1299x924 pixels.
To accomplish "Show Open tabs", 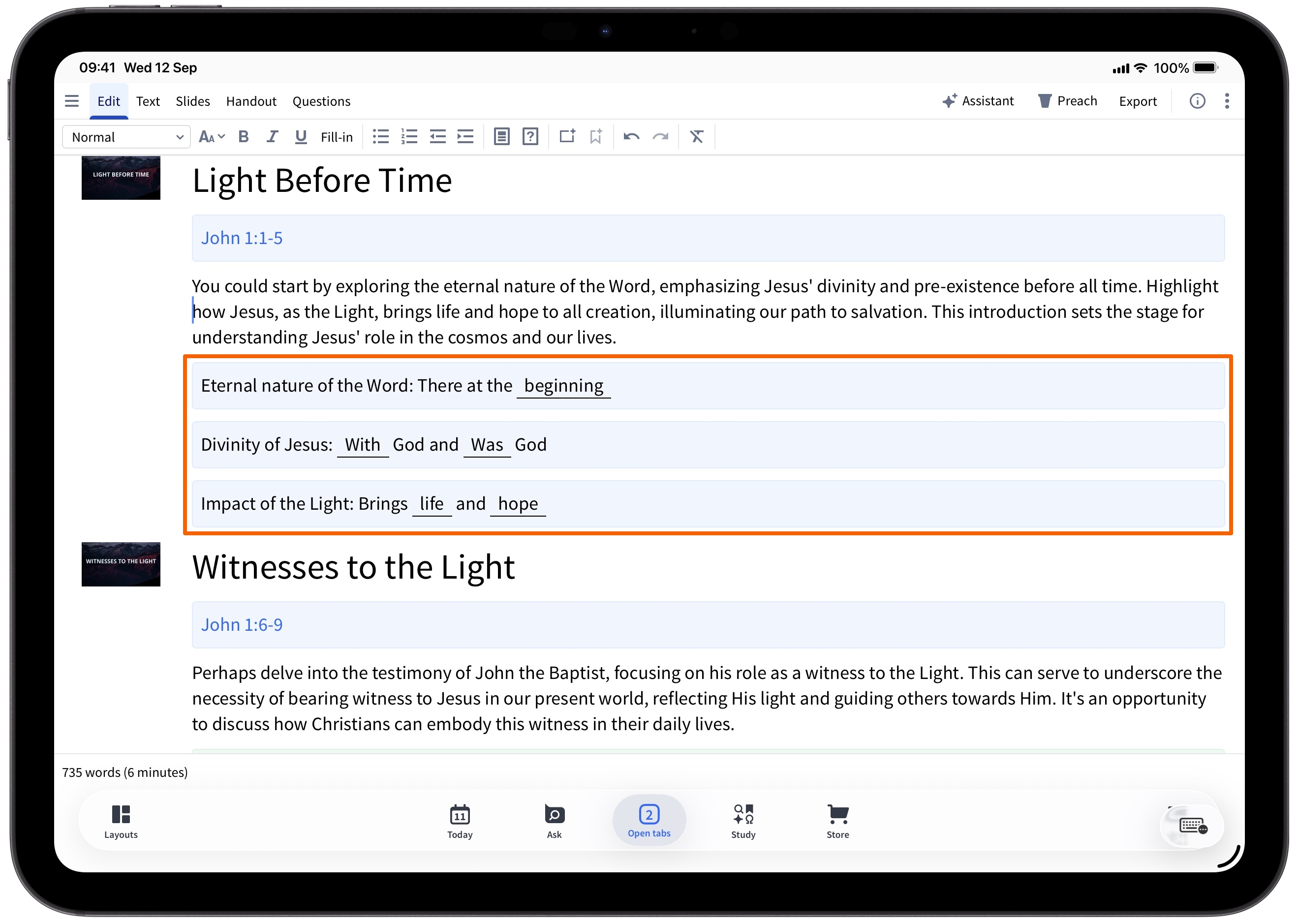I will click(649, 821).
